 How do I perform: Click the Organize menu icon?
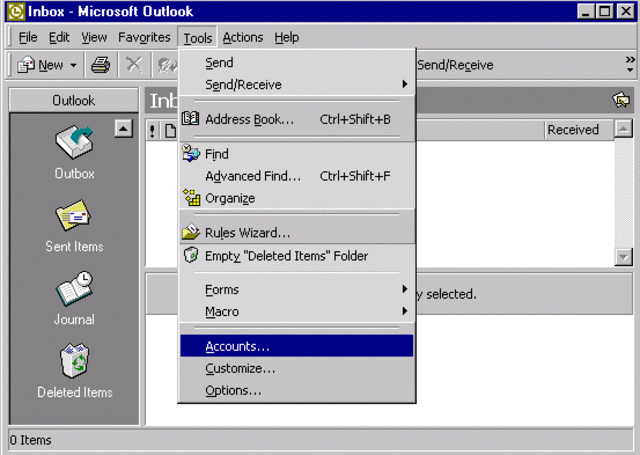[x=191, y=198]
